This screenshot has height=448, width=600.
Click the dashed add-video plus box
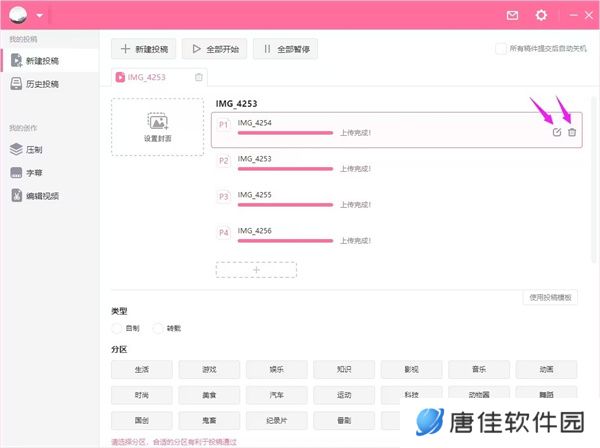[x=256, y=270]
